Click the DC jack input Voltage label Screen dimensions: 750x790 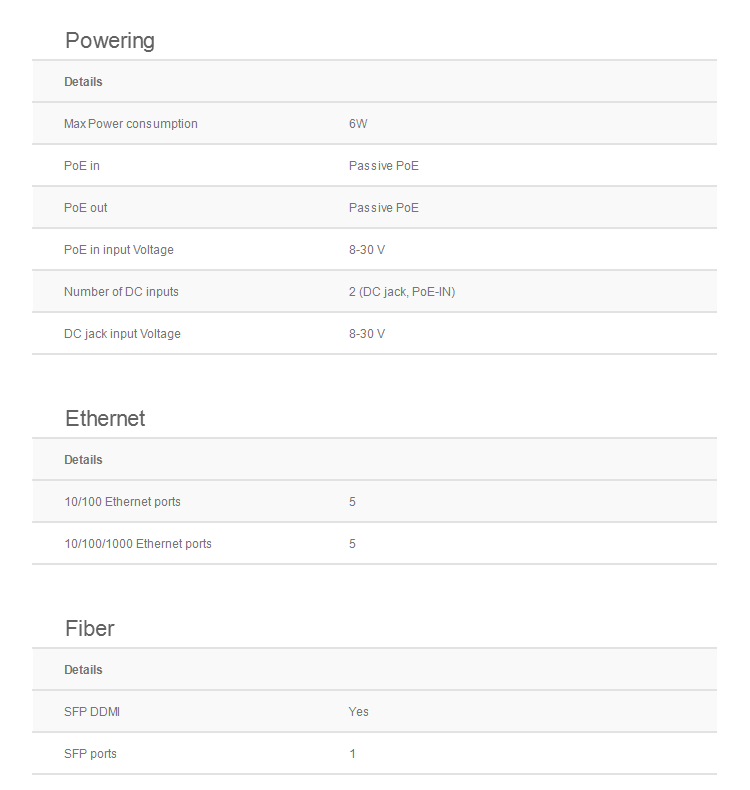pos(122,334)
